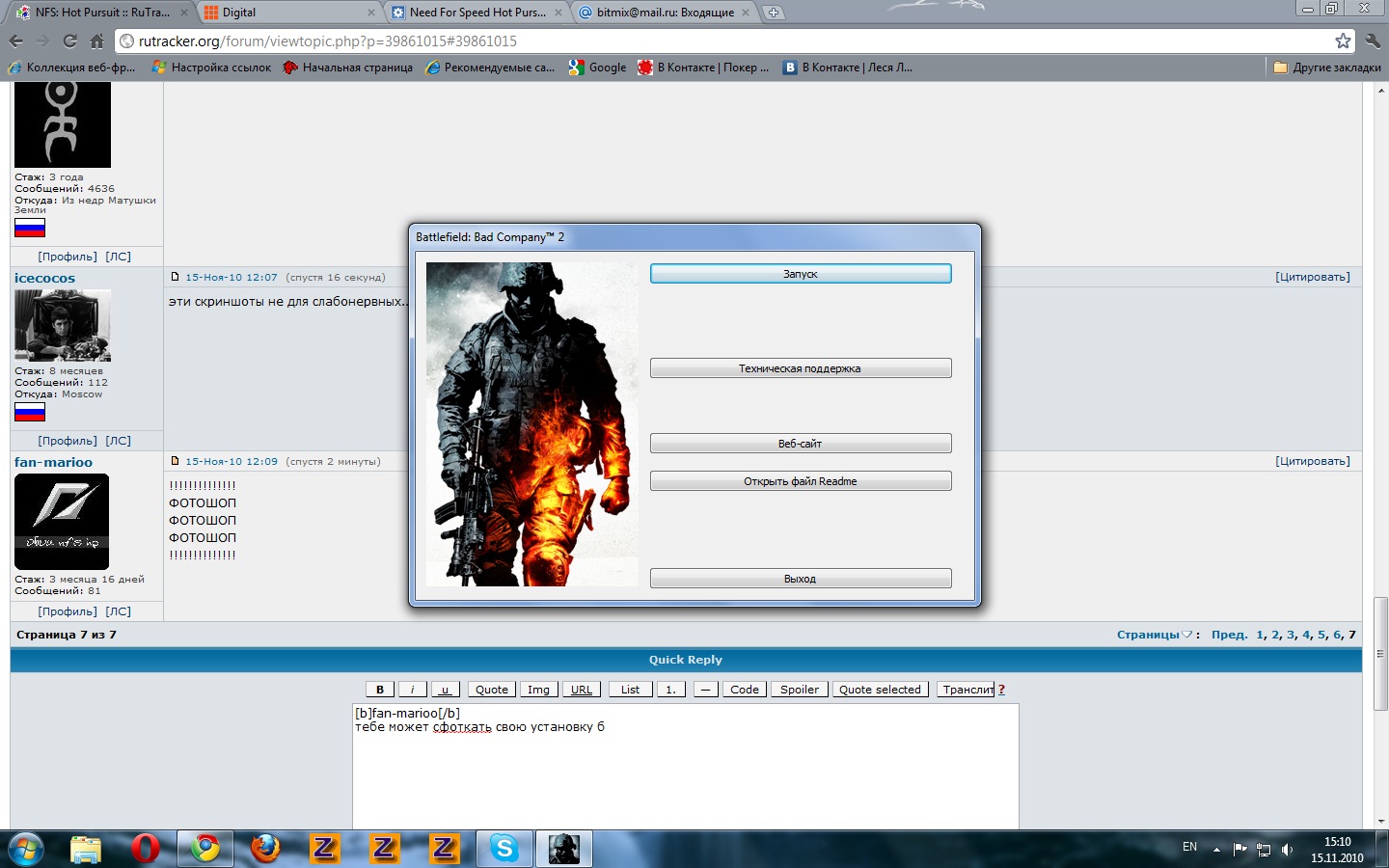Viewport: 1389px width, 868px height.
Task: Open [Профиль] link under fan-marioo
Action: click(x=68, y=611)
